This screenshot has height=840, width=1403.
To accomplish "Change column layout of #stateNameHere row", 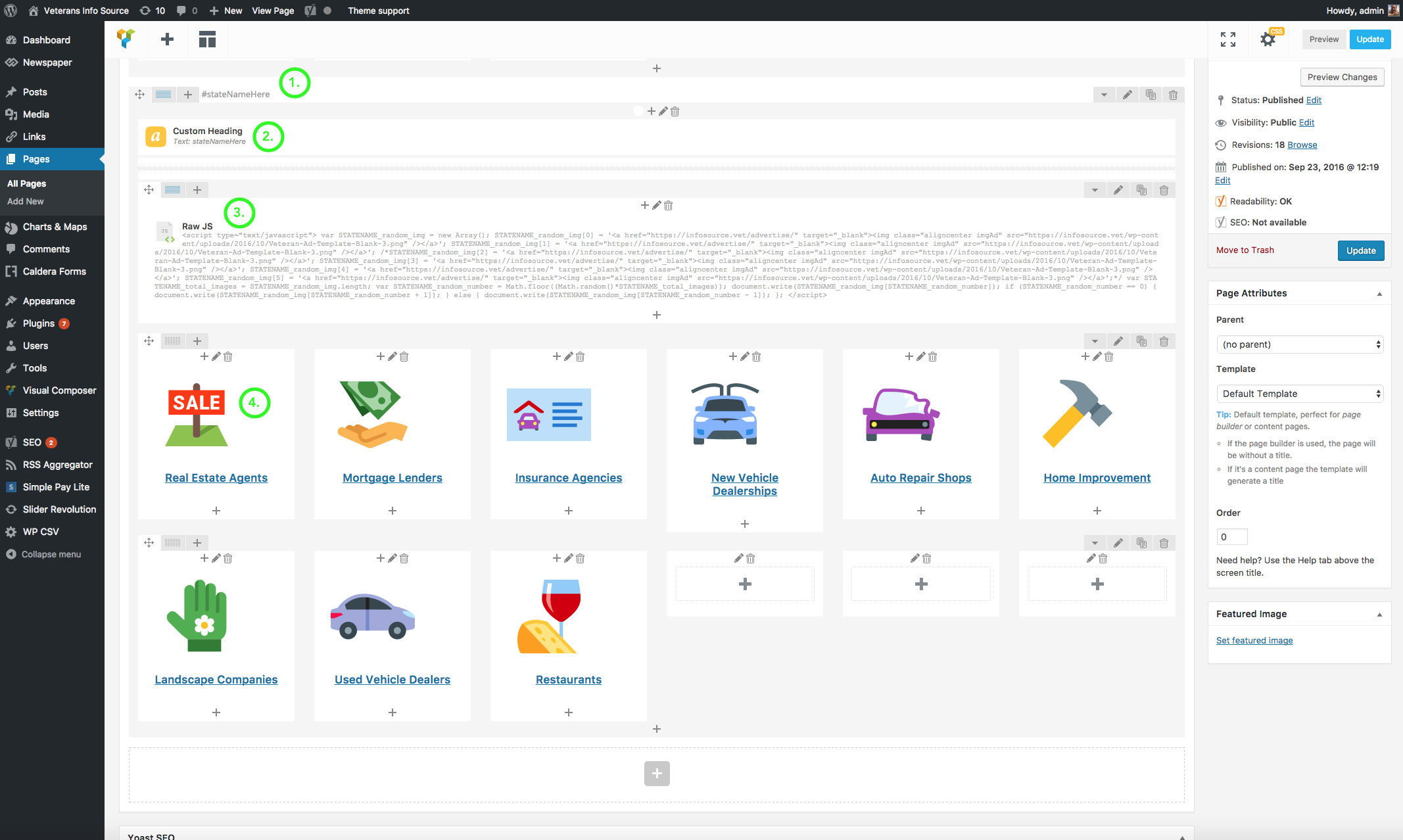I will (x=164, y=95).
